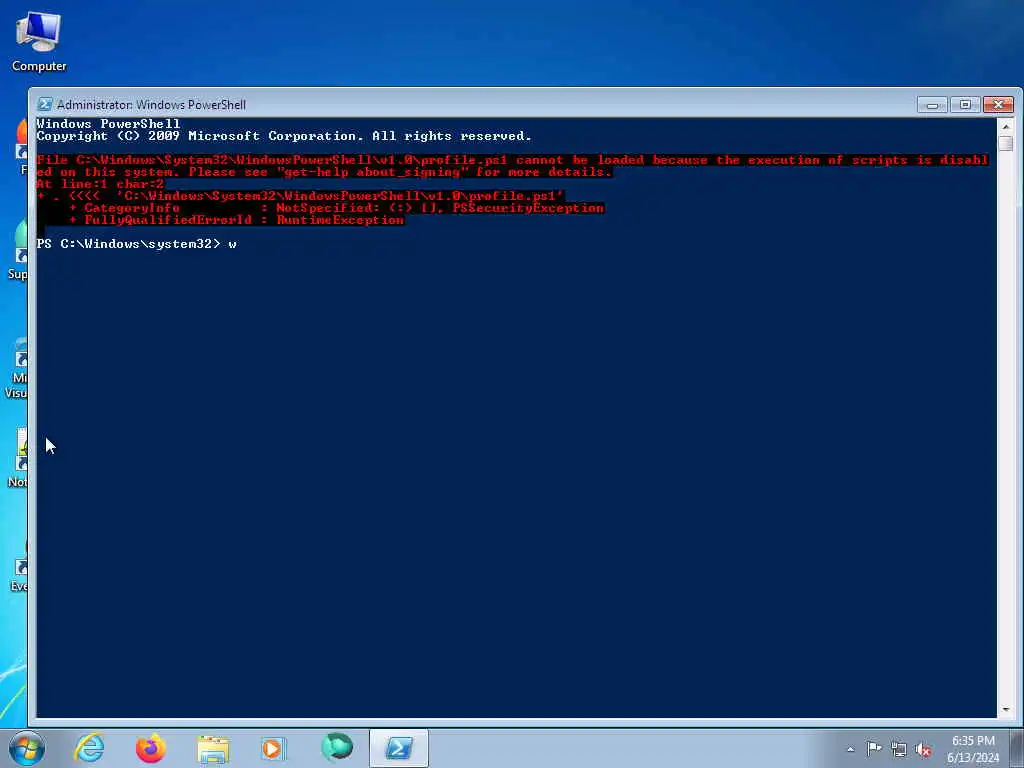Open Windows Media Player from the taskbar
Screen dimensions: 1024x768
click(x=272, y=748)
